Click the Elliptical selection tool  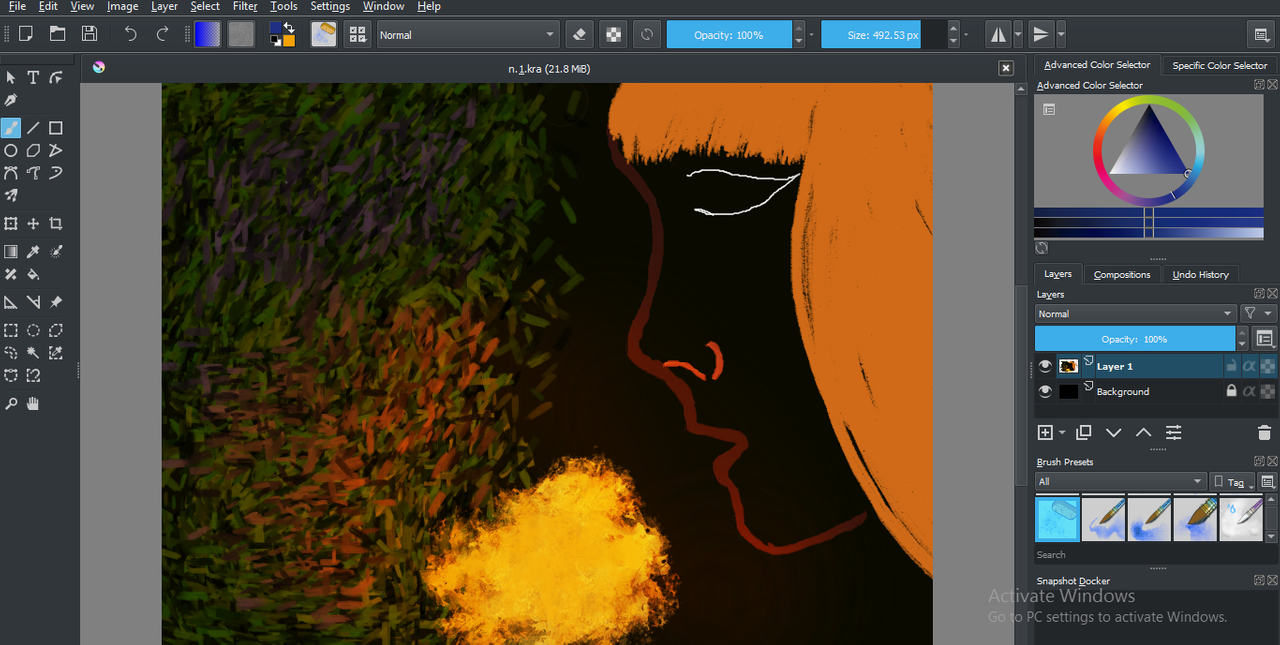33,330
